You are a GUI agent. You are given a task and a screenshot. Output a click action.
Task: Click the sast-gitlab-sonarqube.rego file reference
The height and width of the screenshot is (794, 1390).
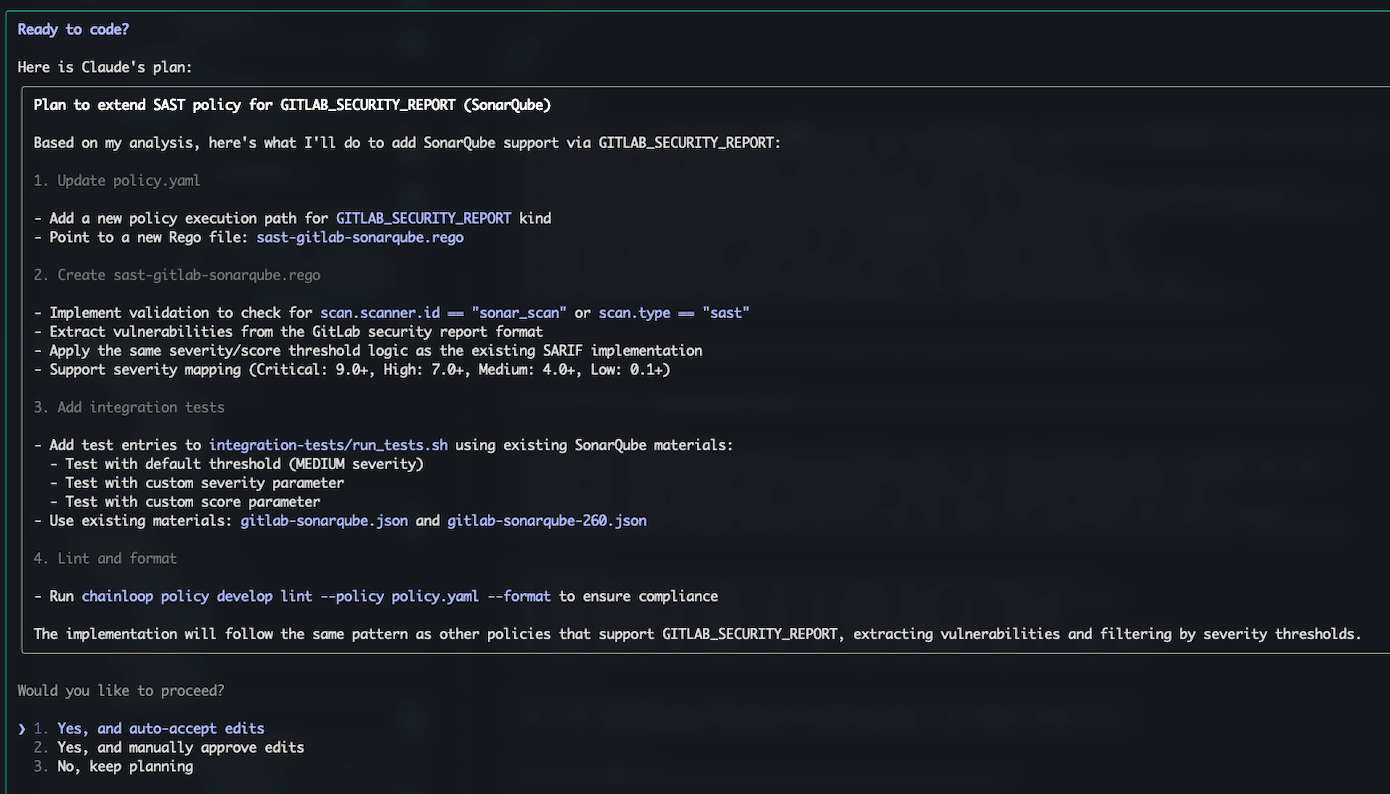pos(360,237)
